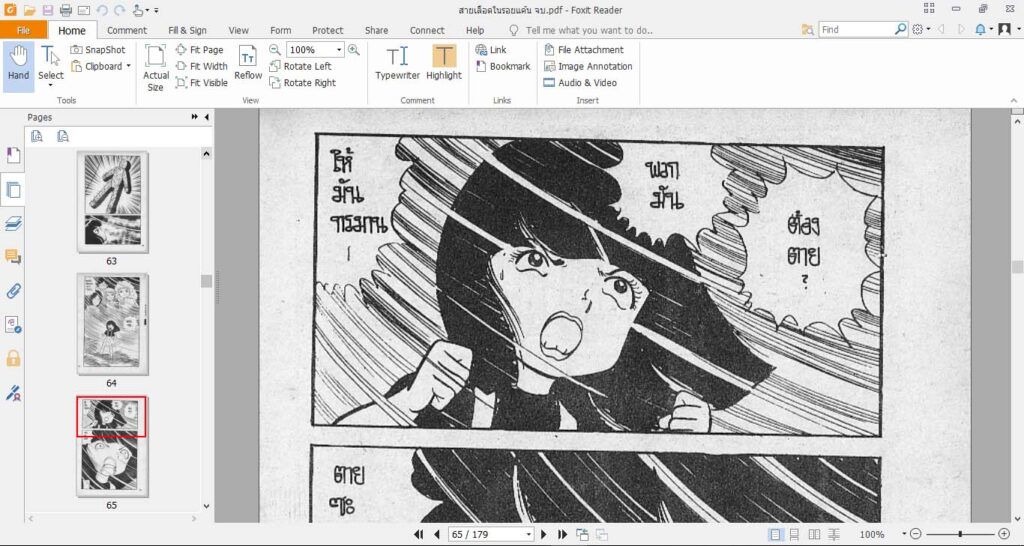Viewport: 1024px width, 546px height.
Task: Take a SnapShot of the page
Action: point(98,50)
